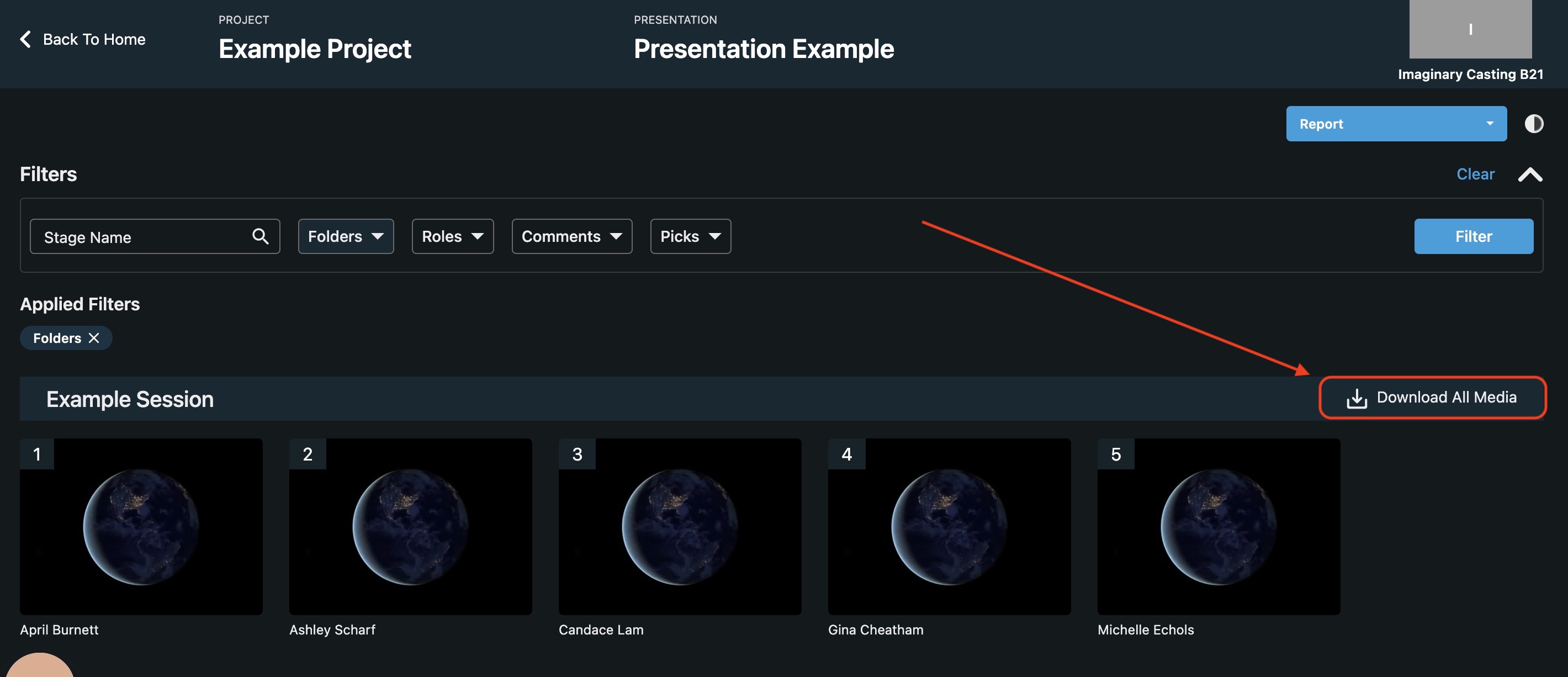This screenshot has width=1568, height=677.
Task: Click the back arrow chevron icon
Action: (x=25, y=40)
